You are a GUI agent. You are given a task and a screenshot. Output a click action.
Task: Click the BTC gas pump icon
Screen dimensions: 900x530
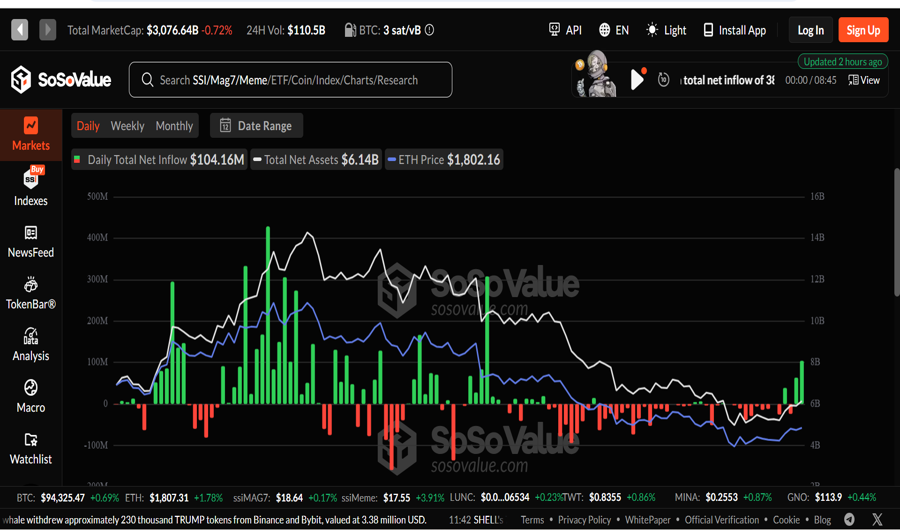pos(348,30)
